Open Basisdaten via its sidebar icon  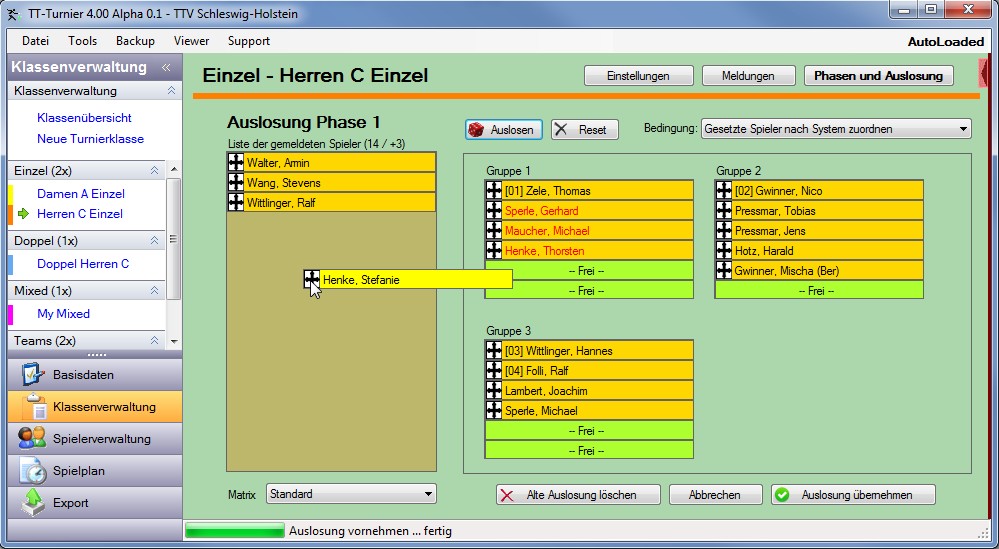(34, 375)
